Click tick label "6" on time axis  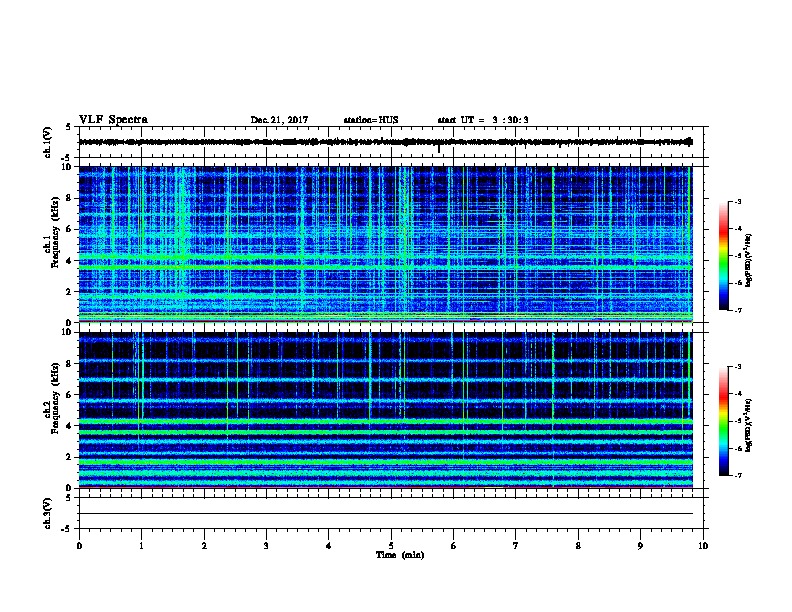point(454,546)
